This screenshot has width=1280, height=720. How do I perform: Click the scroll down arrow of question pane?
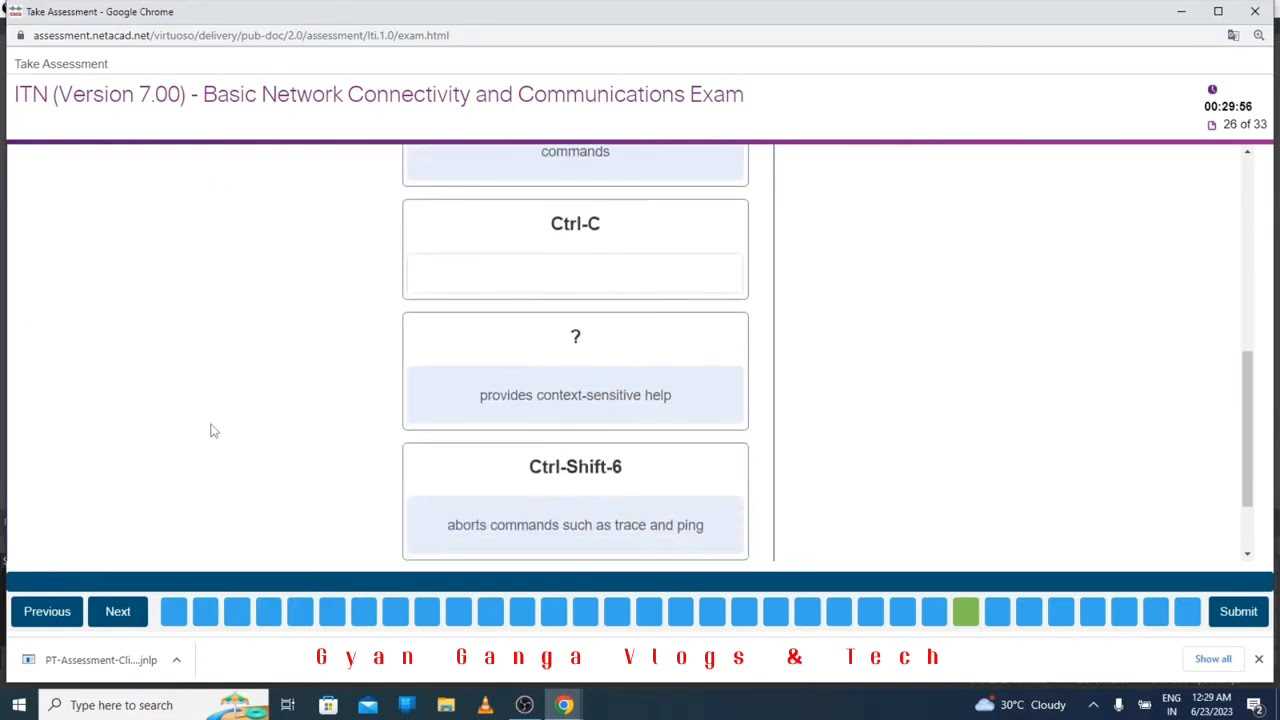click(x=1247, y=554)
